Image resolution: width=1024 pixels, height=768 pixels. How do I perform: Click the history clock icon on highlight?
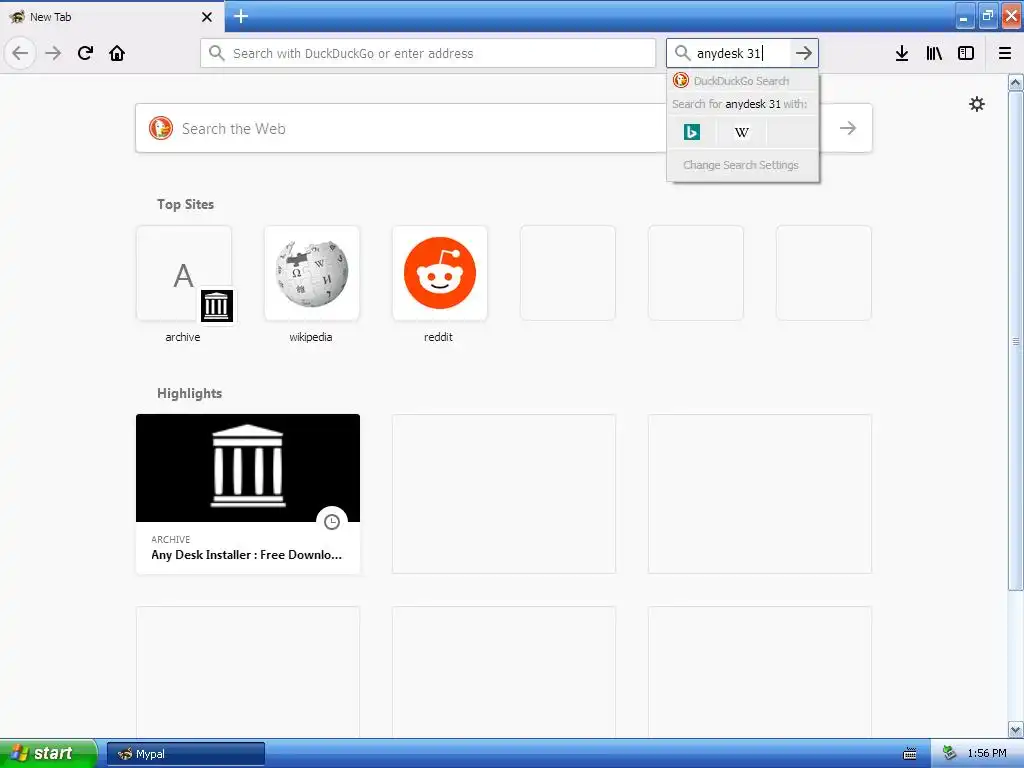332,522
